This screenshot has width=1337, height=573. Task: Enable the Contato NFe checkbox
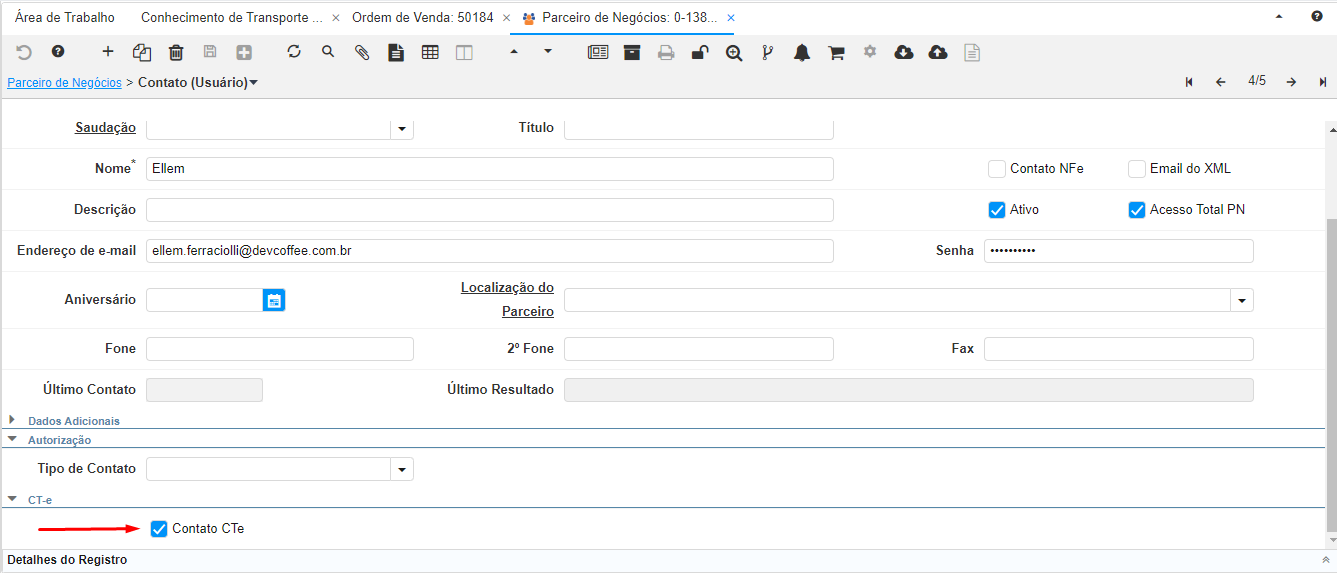pos(996,169)
